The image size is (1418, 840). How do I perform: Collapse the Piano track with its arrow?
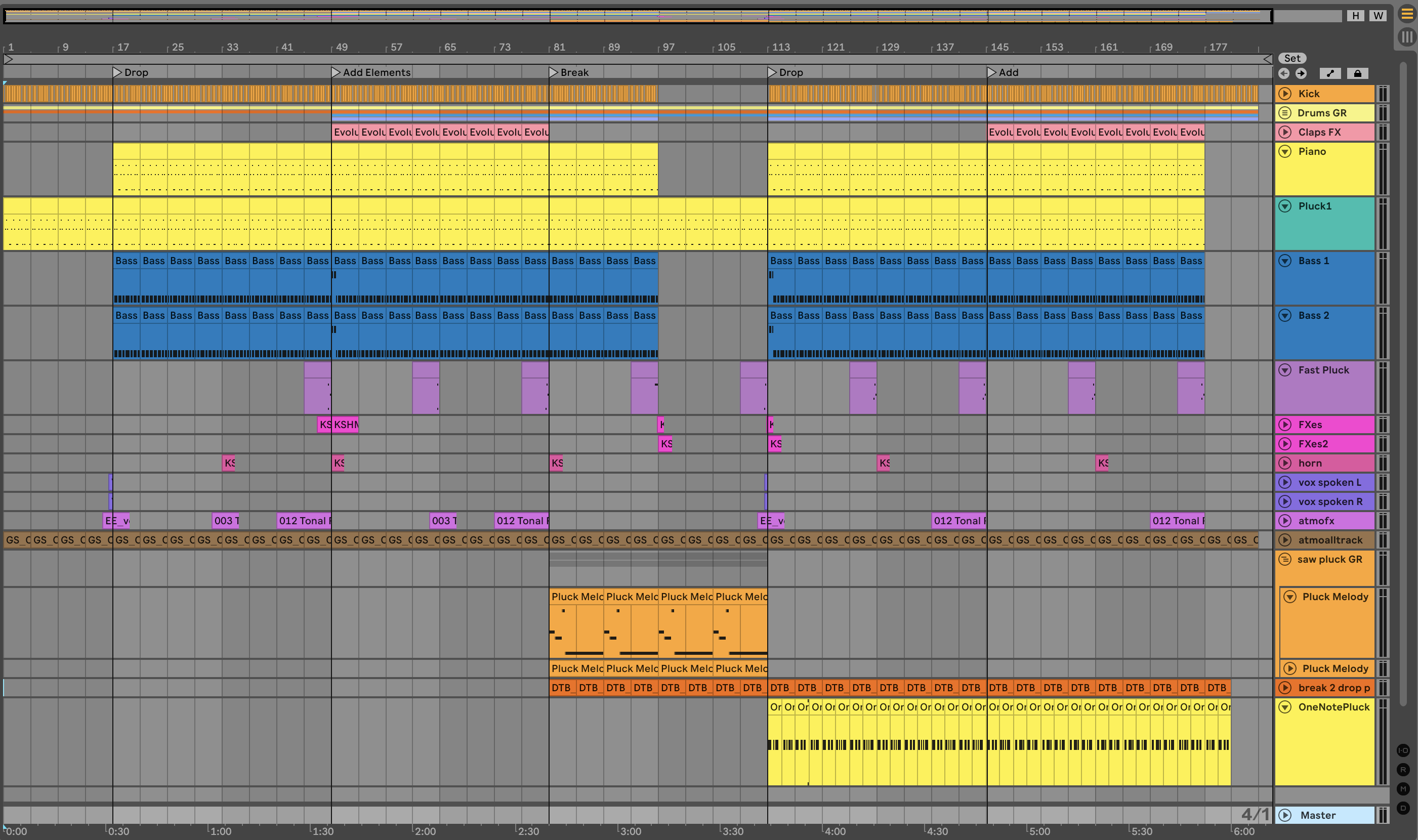pos(1285,151)
